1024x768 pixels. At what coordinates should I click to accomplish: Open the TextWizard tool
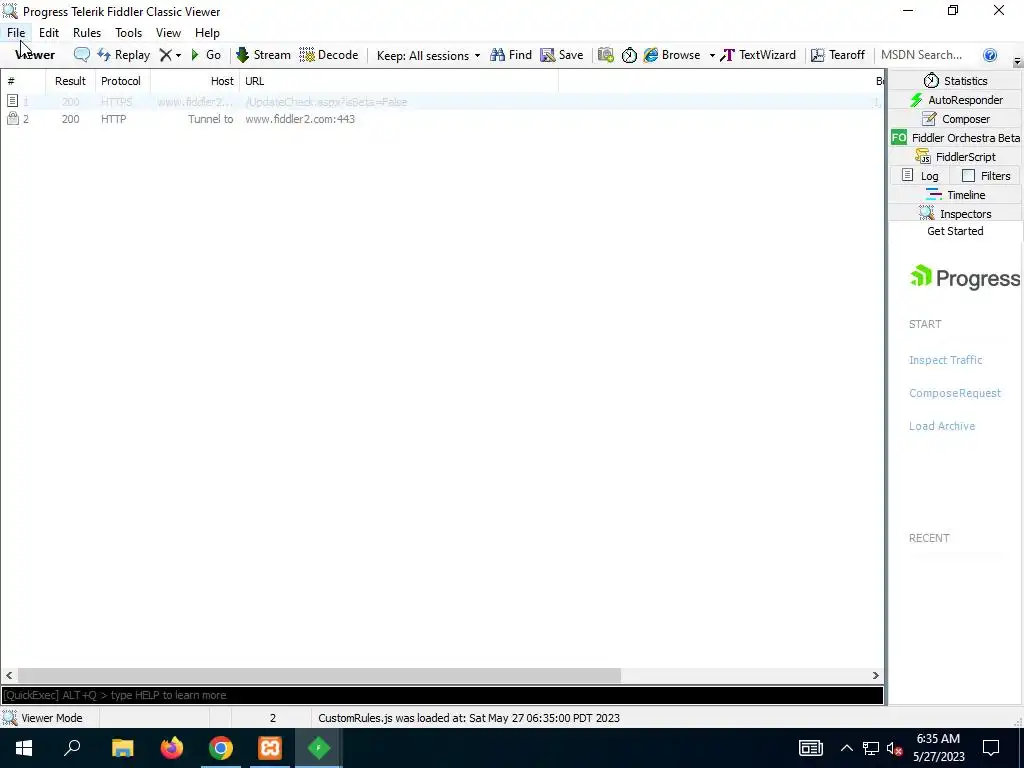758,55
